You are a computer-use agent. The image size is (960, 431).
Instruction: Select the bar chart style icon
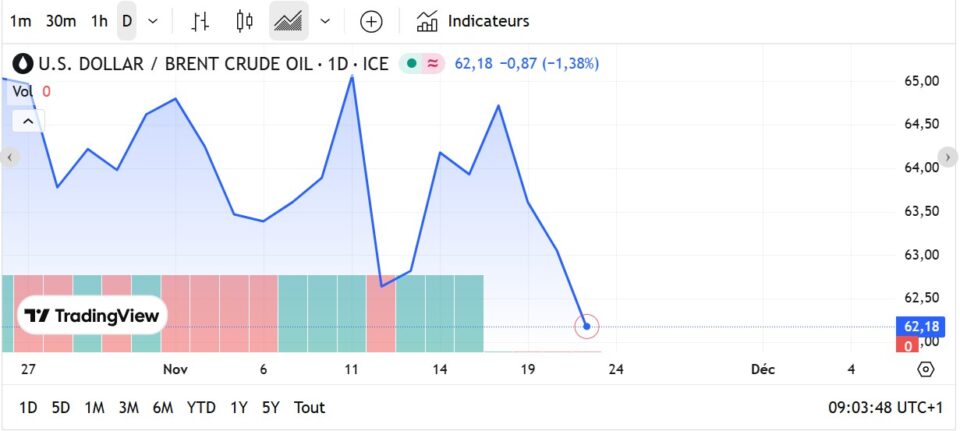[200, 21]
